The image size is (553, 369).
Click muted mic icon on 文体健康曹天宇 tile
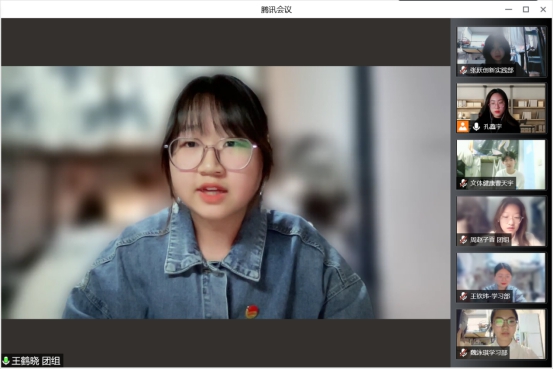tap(463, 183)
